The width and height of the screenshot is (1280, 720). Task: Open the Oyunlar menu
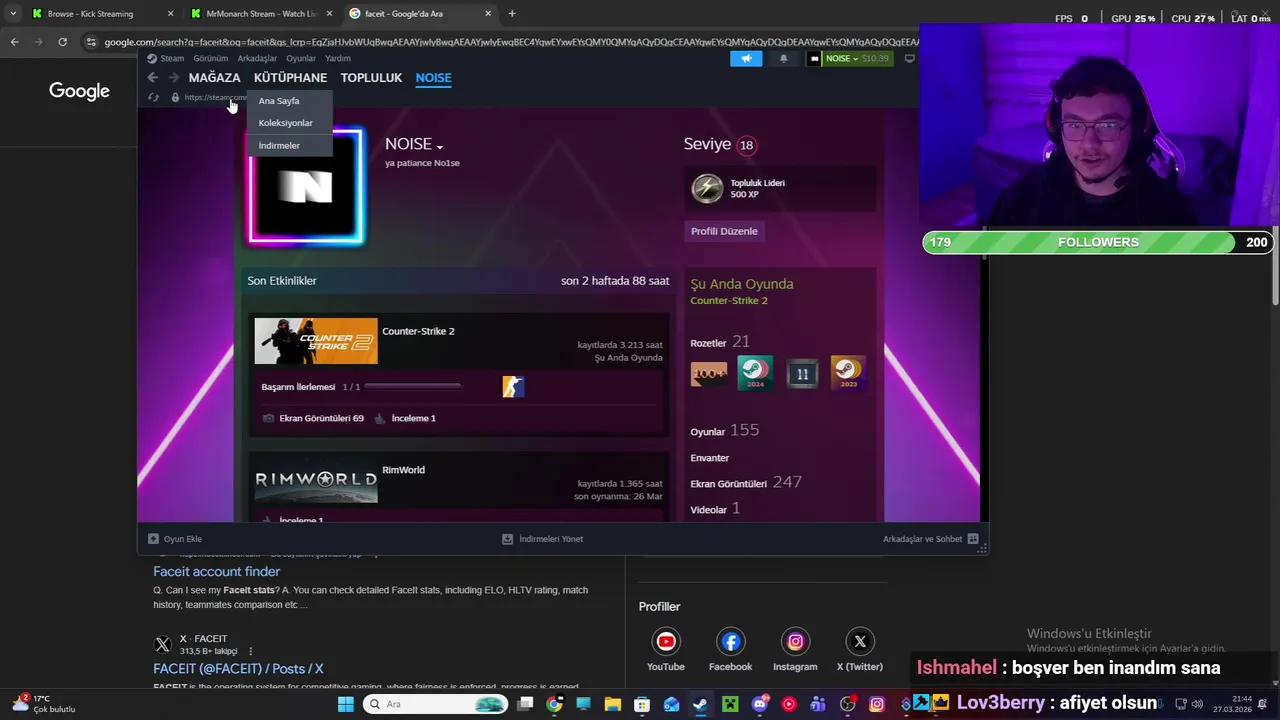click(301, 58)
